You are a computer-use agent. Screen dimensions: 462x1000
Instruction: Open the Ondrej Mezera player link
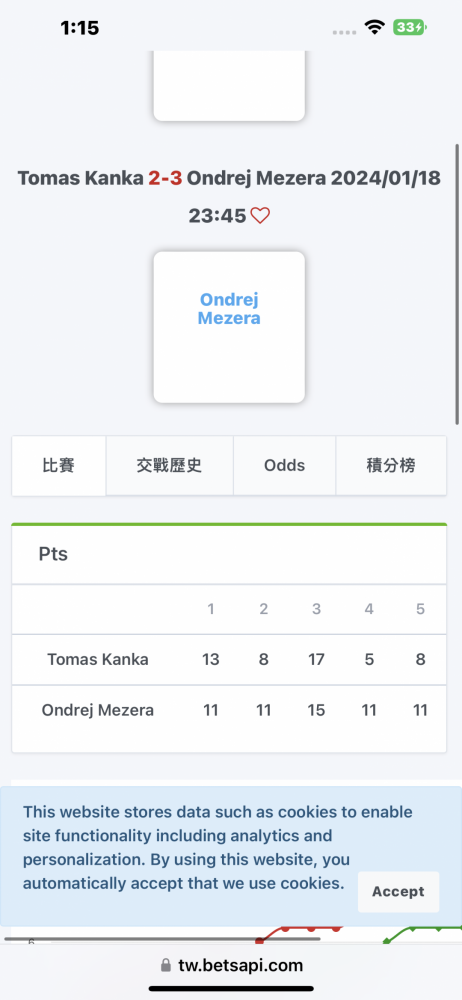pos(229,309)
